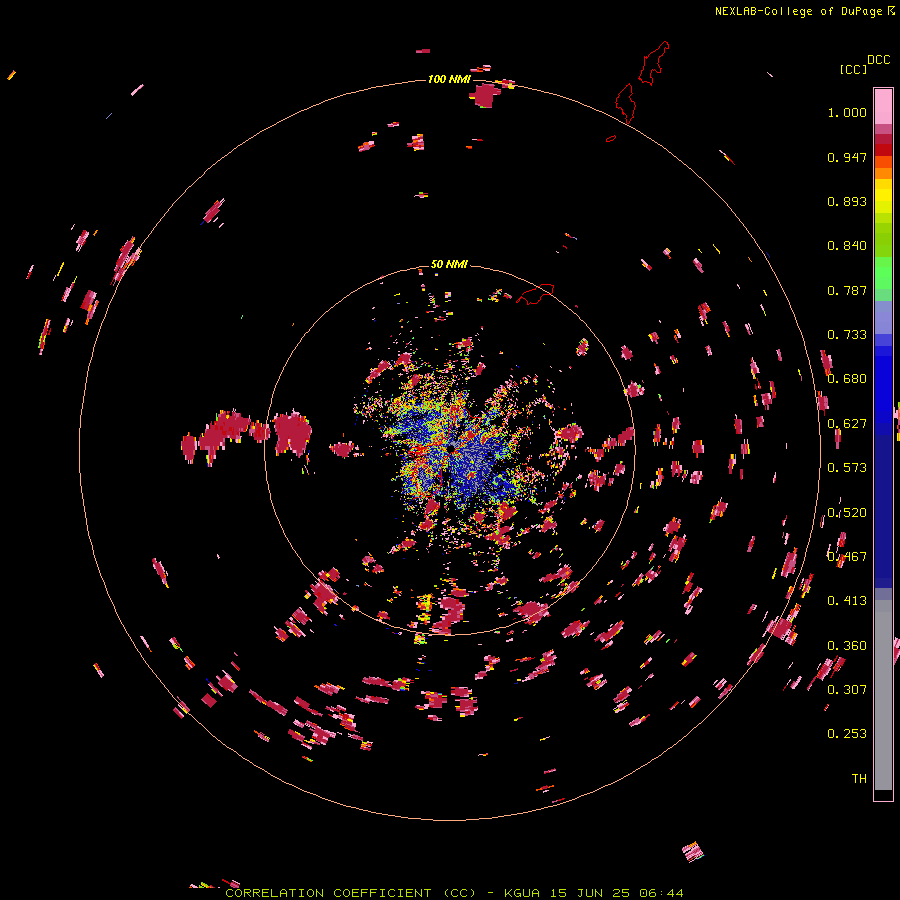
Task: Click the 0.253 color scale value
Action: coord(847,734)
